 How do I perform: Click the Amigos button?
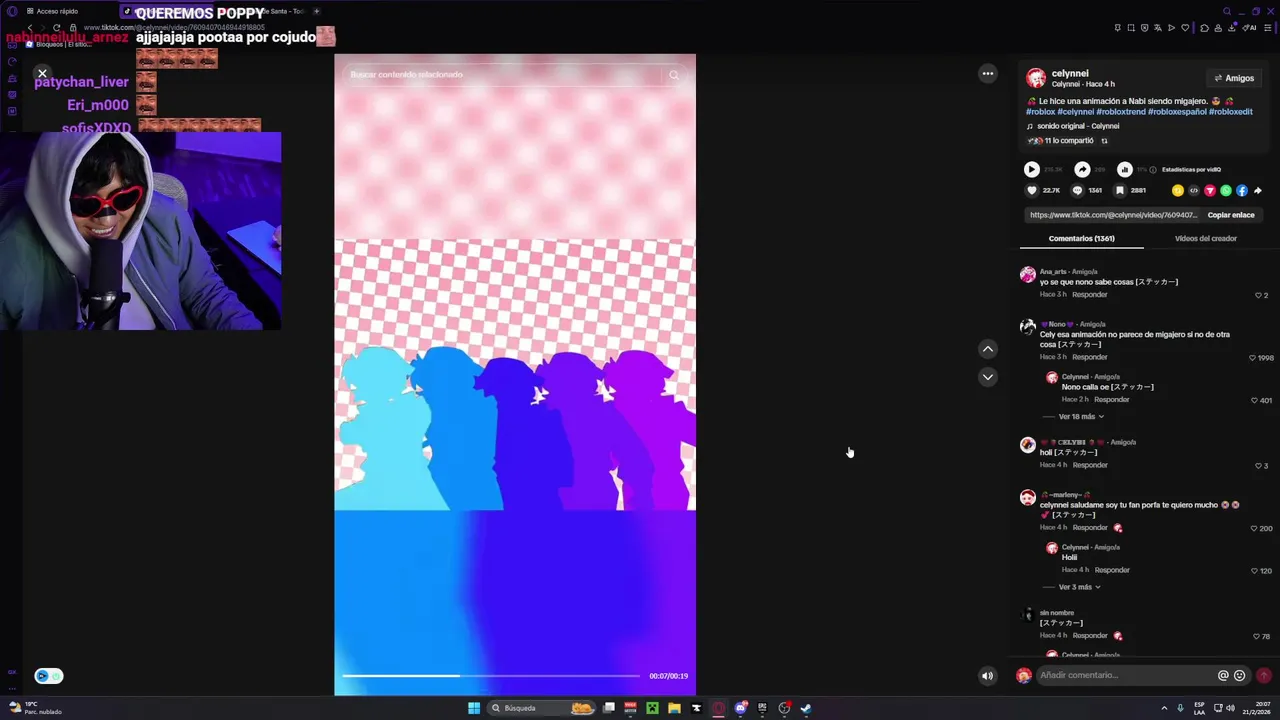coord(1234,78)
